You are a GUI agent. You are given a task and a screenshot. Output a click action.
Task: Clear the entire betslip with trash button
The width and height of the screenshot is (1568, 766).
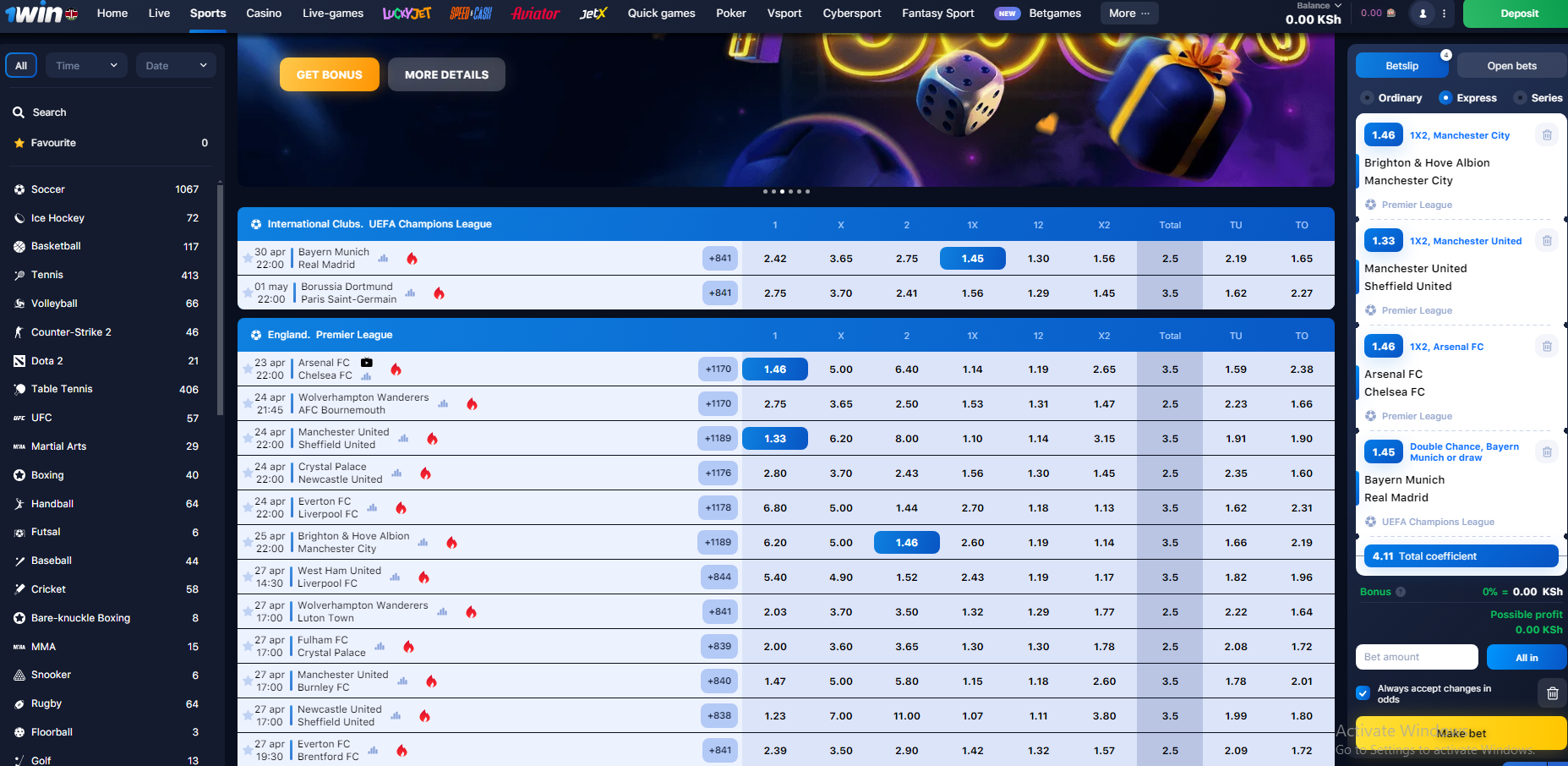pyautogui.click(x=1552, y=693)
